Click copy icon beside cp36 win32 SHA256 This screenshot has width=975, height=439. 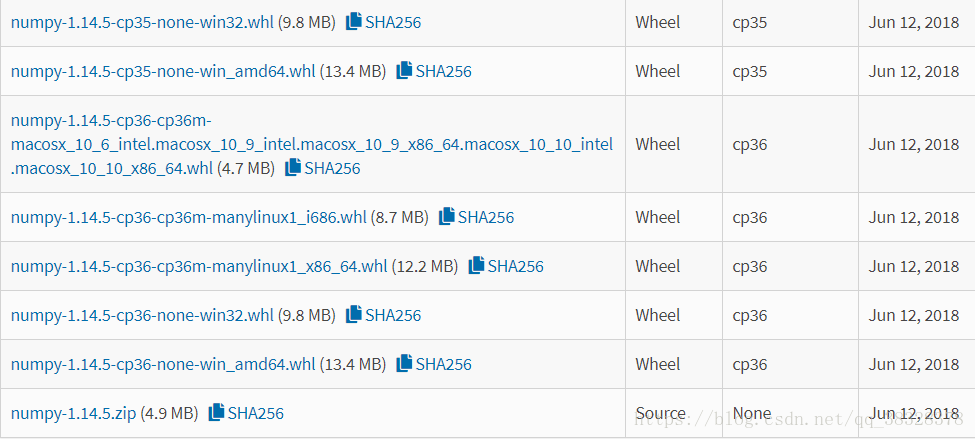pyautogui.click(x=353, y=315)
